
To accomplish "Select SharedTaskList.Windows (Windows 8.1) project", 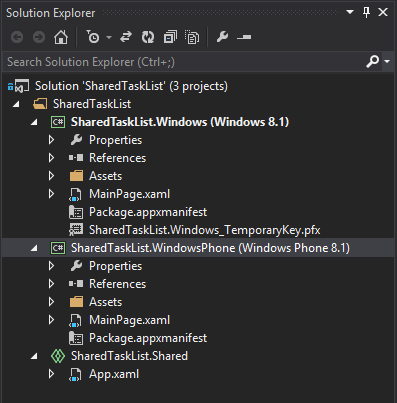I will tap(180, 122).
